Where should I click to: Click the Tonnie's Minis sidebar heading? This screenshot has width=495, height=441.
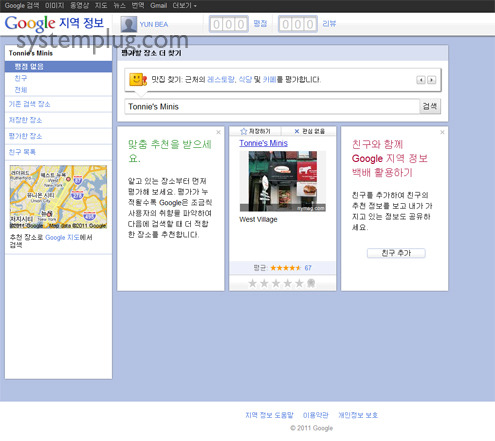31,53
